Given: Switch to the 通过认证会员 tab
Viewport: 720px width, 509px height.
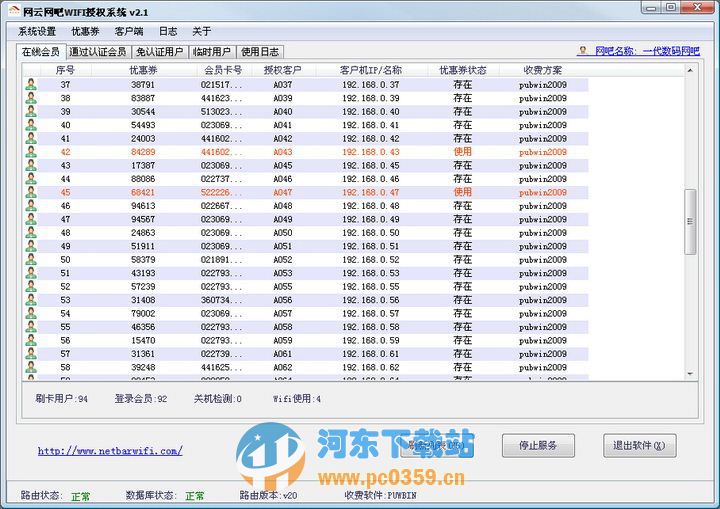Looking at the screenshot, I should coord(98,52).
